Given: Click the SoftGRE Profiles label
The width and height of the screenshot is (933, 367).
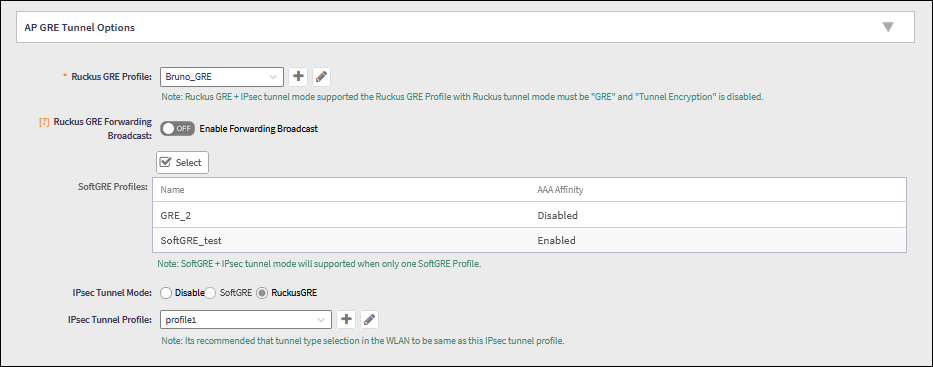Looking at the screenshot, I should pos(113,186).
